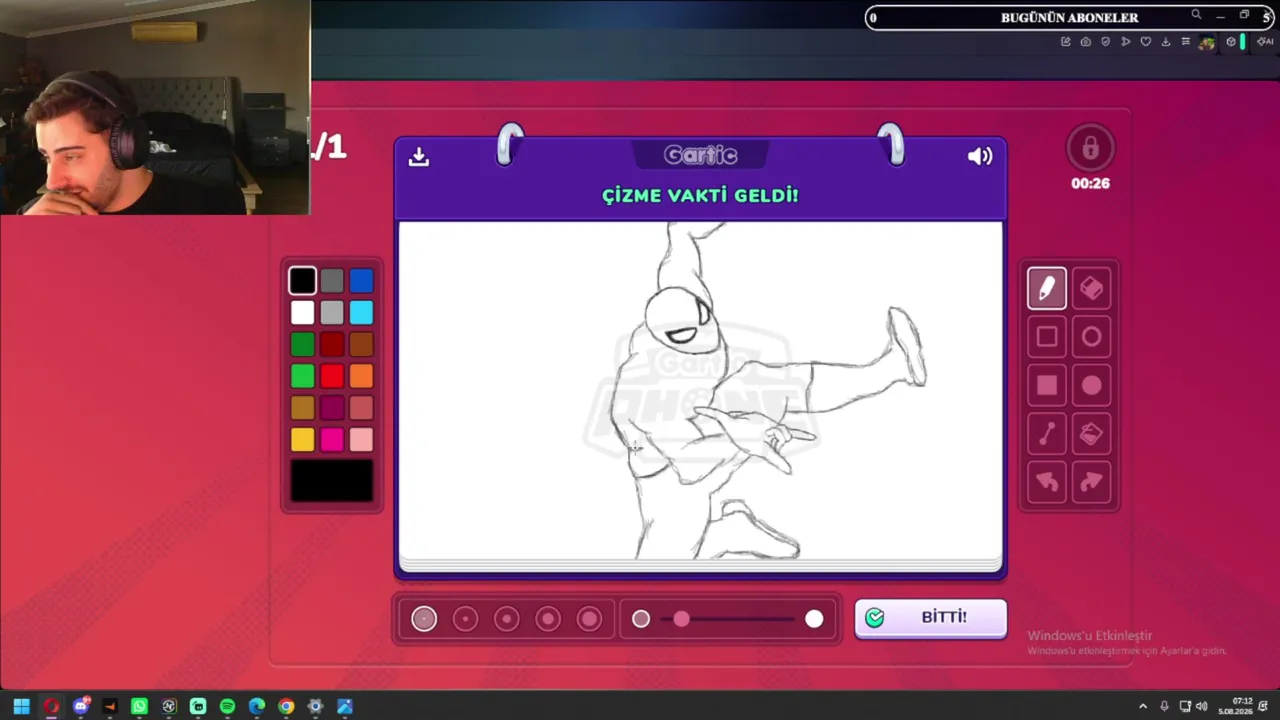
Task: Click the streamer webcam feed
Action: [155, 107]
